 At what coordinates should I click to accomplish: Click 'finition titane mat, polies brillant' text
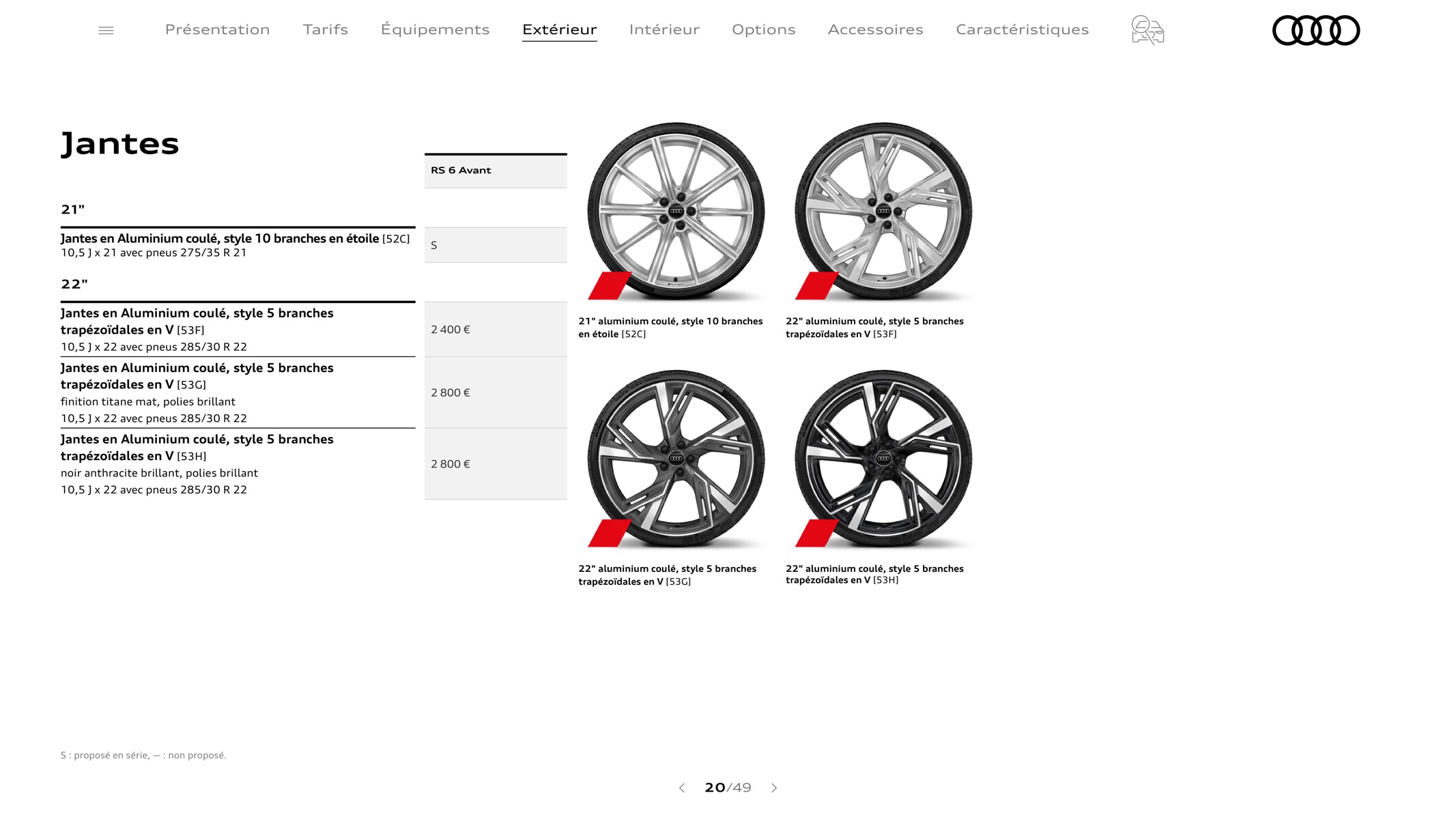[x=147, y=402]
